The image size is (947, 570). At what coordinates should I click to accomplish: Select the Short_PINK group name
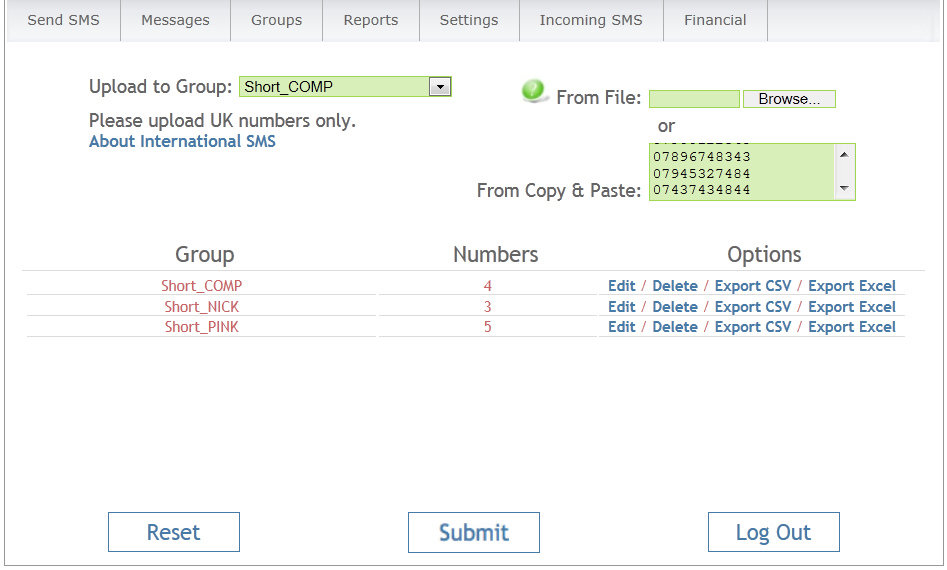coord(201,327)
